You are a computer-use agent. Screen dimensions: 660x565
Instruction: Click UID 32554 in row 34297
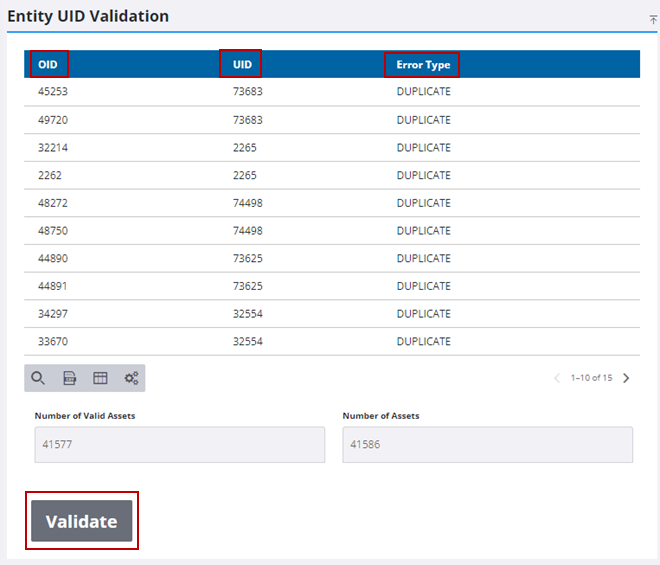pyautogui.click(x=248, y=314)
